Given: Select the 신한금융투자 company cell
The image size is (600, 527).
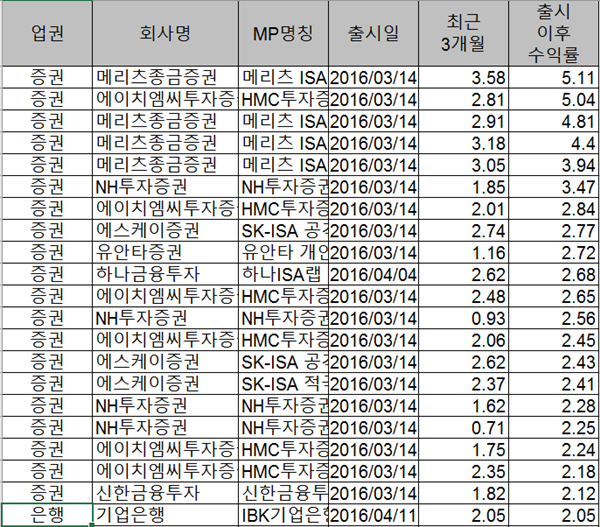Looking at the screenshot, I should (165, 493).
